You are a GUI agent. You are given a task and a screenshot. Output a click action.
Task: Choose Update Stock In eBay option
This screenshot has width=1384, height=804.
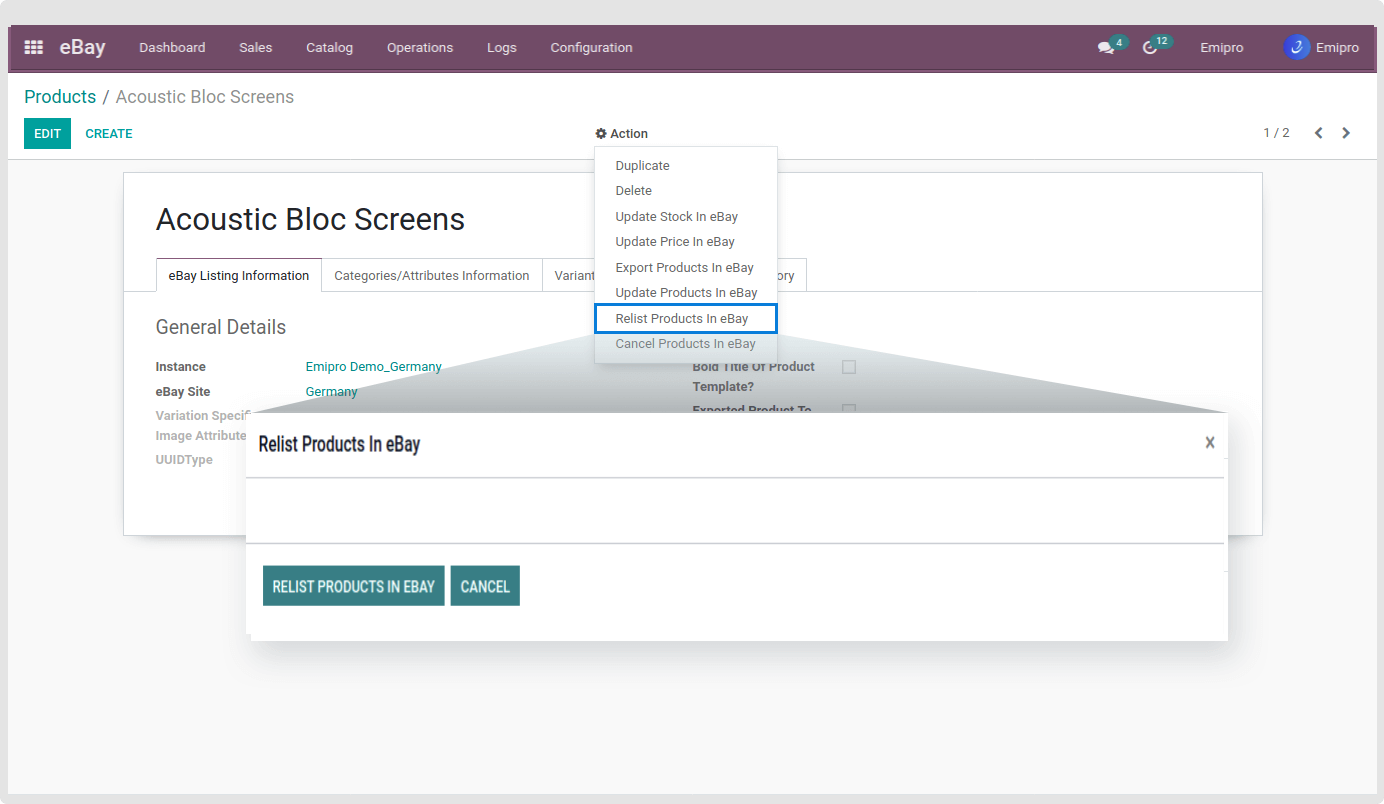(x=676, y=216)
